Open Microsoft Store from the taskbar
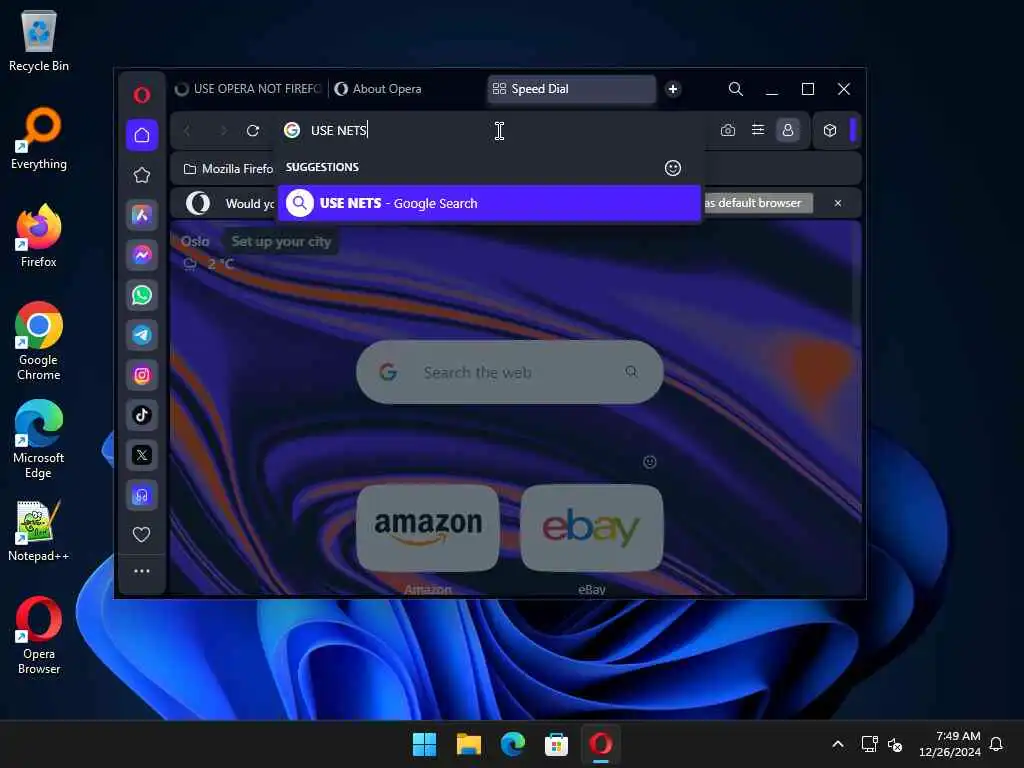The image size is (1024, 768). [556, 744]
